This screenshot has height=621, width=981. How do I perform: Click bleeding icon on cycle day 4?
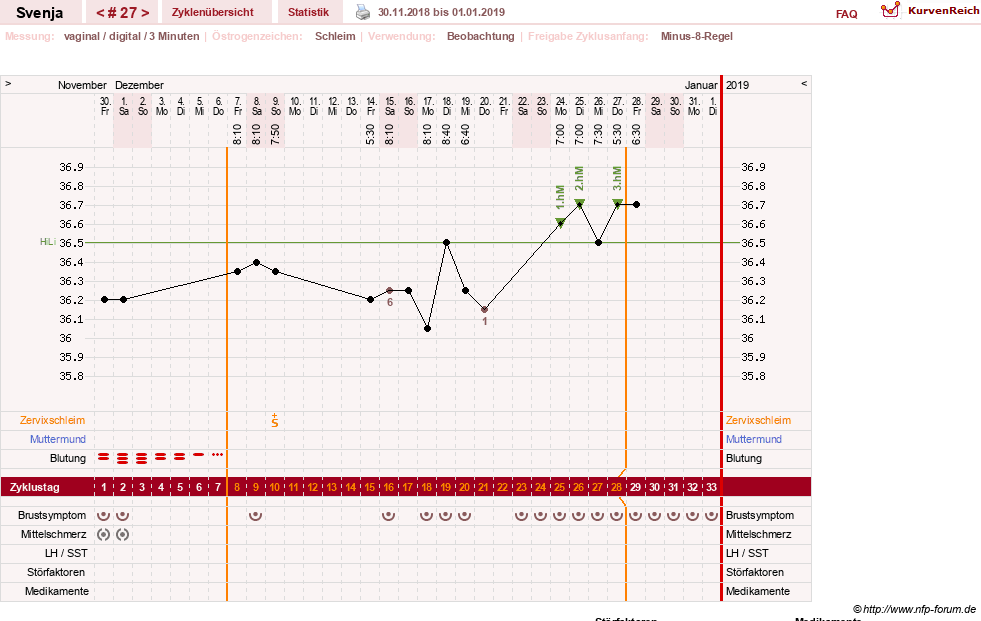click(x=161, y=458)
